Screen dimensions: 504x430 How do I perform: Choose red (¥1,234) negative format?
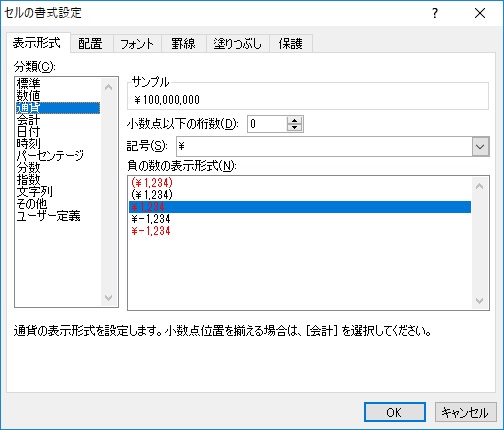tap(300, 183)
